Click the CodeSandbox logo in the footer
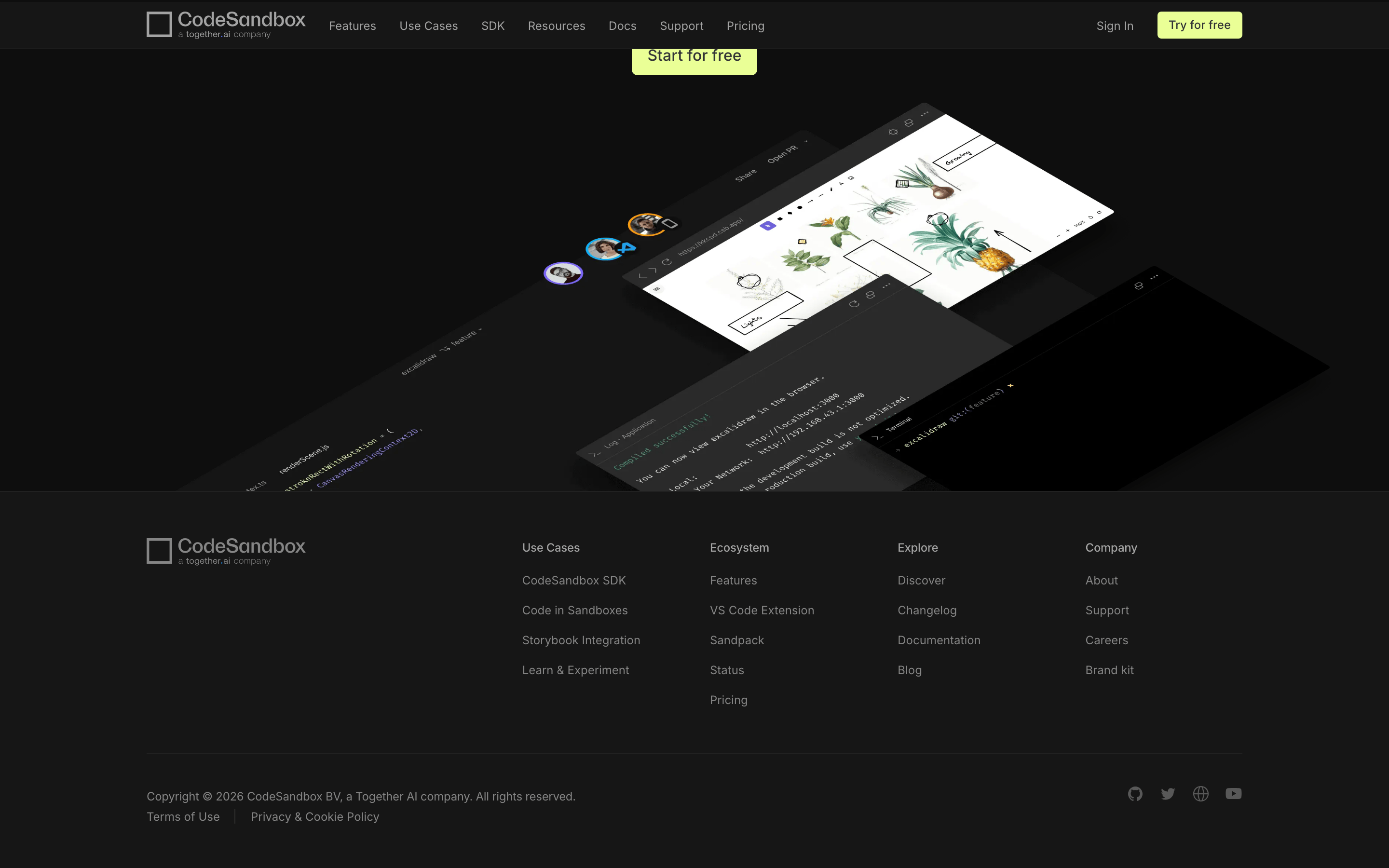This screenshot has height=868, width=1389. coord(226,551)
